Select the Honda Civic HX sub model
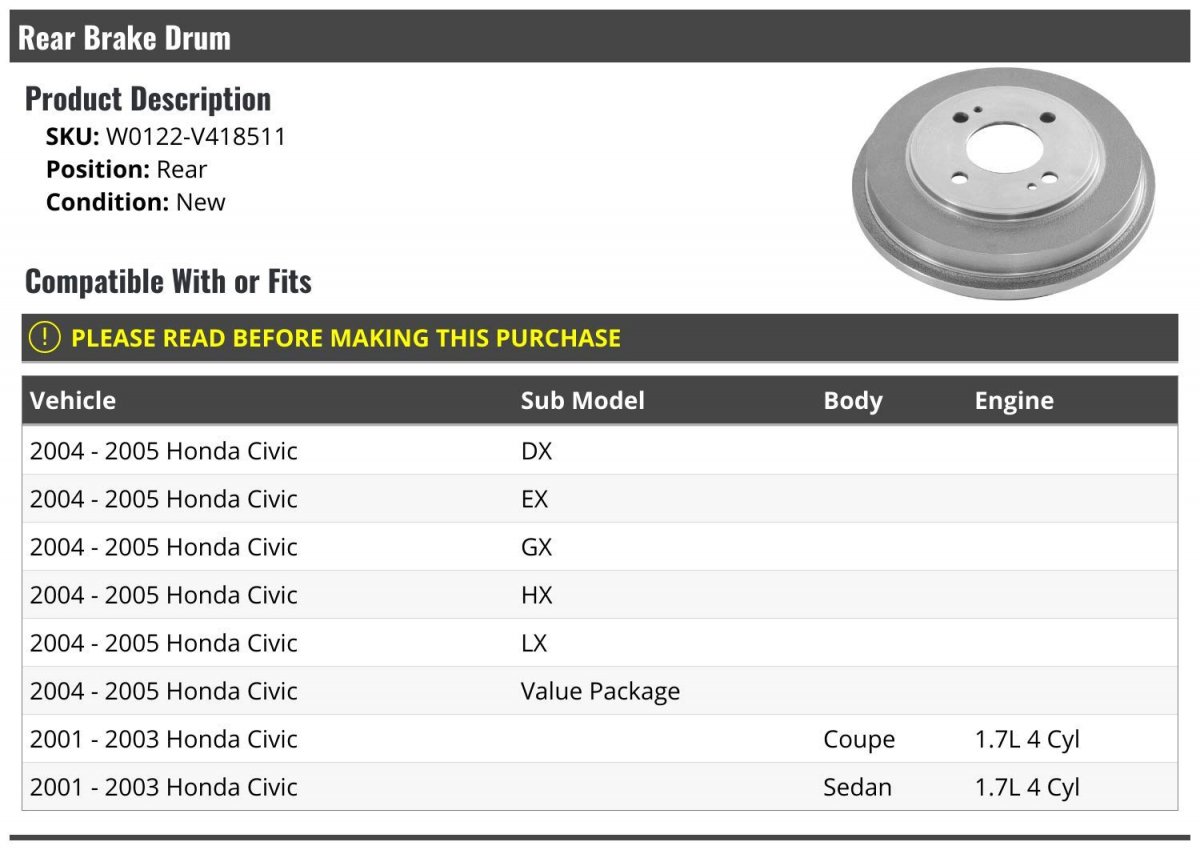This screenshot has width=1200, height=850. pos(537,595)
